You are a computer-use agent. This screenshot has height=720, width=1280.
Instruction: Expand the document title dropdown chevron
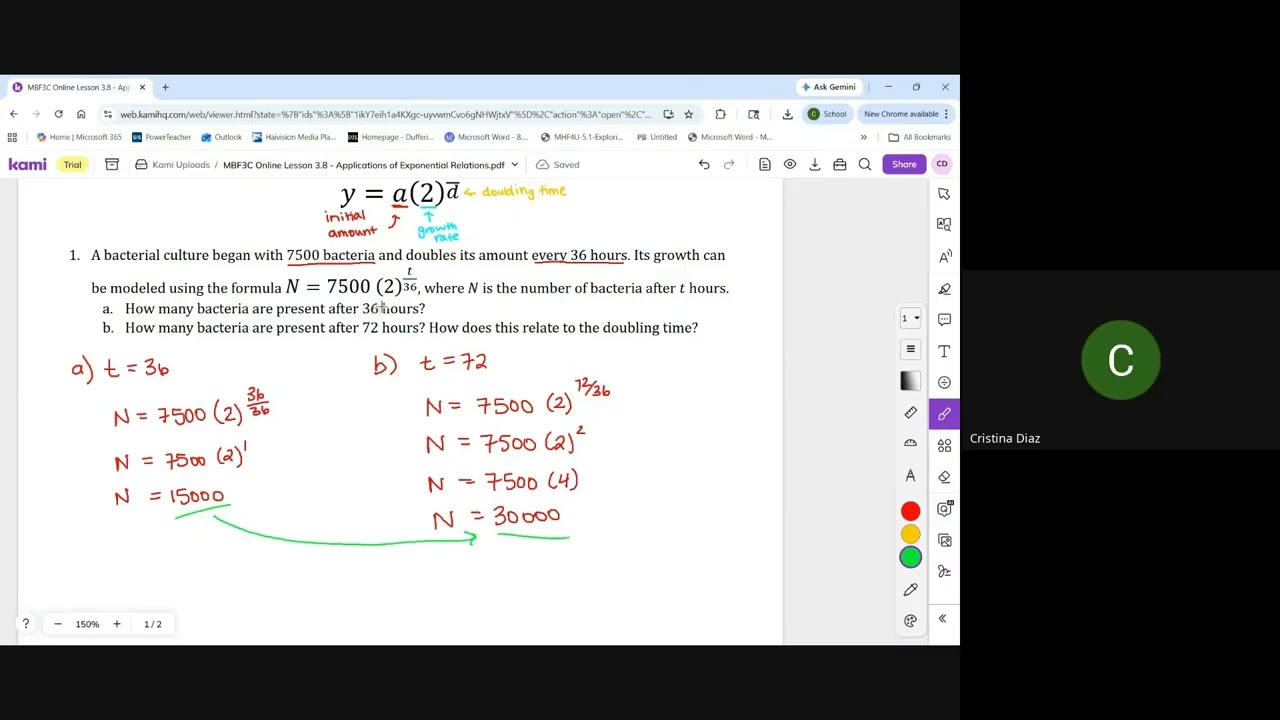tap(515, 165)
